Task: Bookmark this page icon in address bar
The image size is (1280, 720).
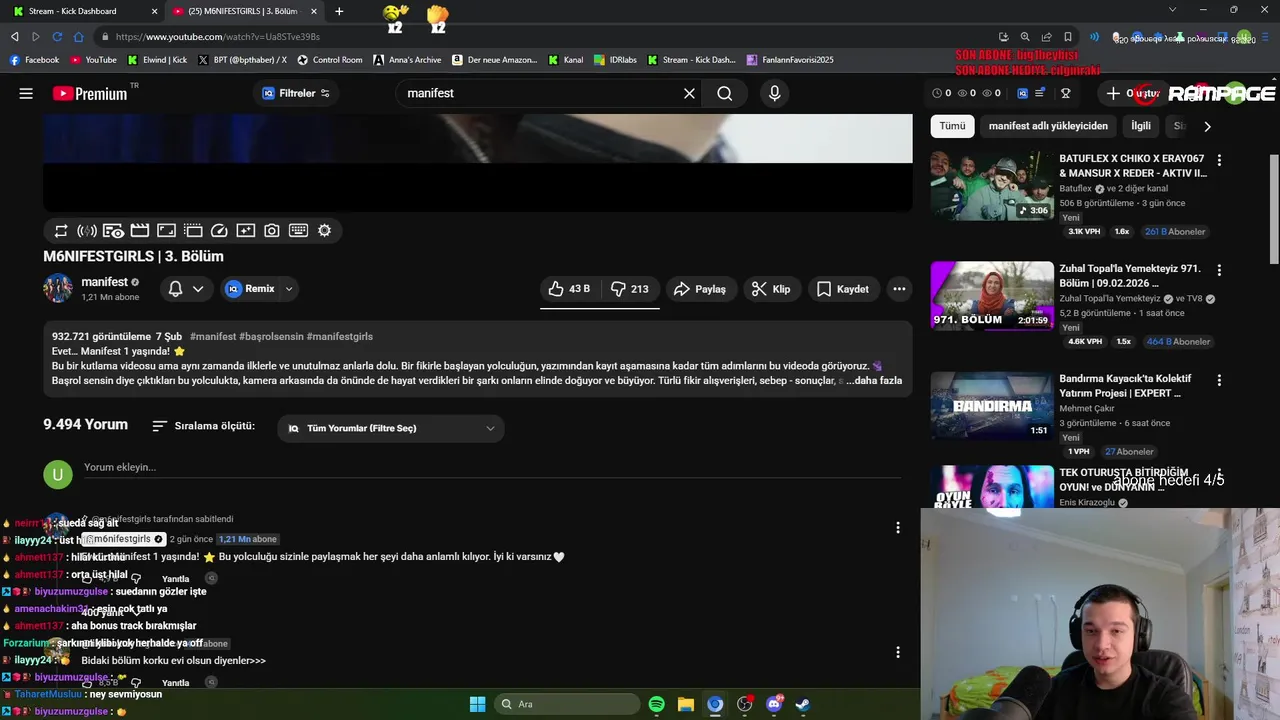Action: [x=1068, y=37]
